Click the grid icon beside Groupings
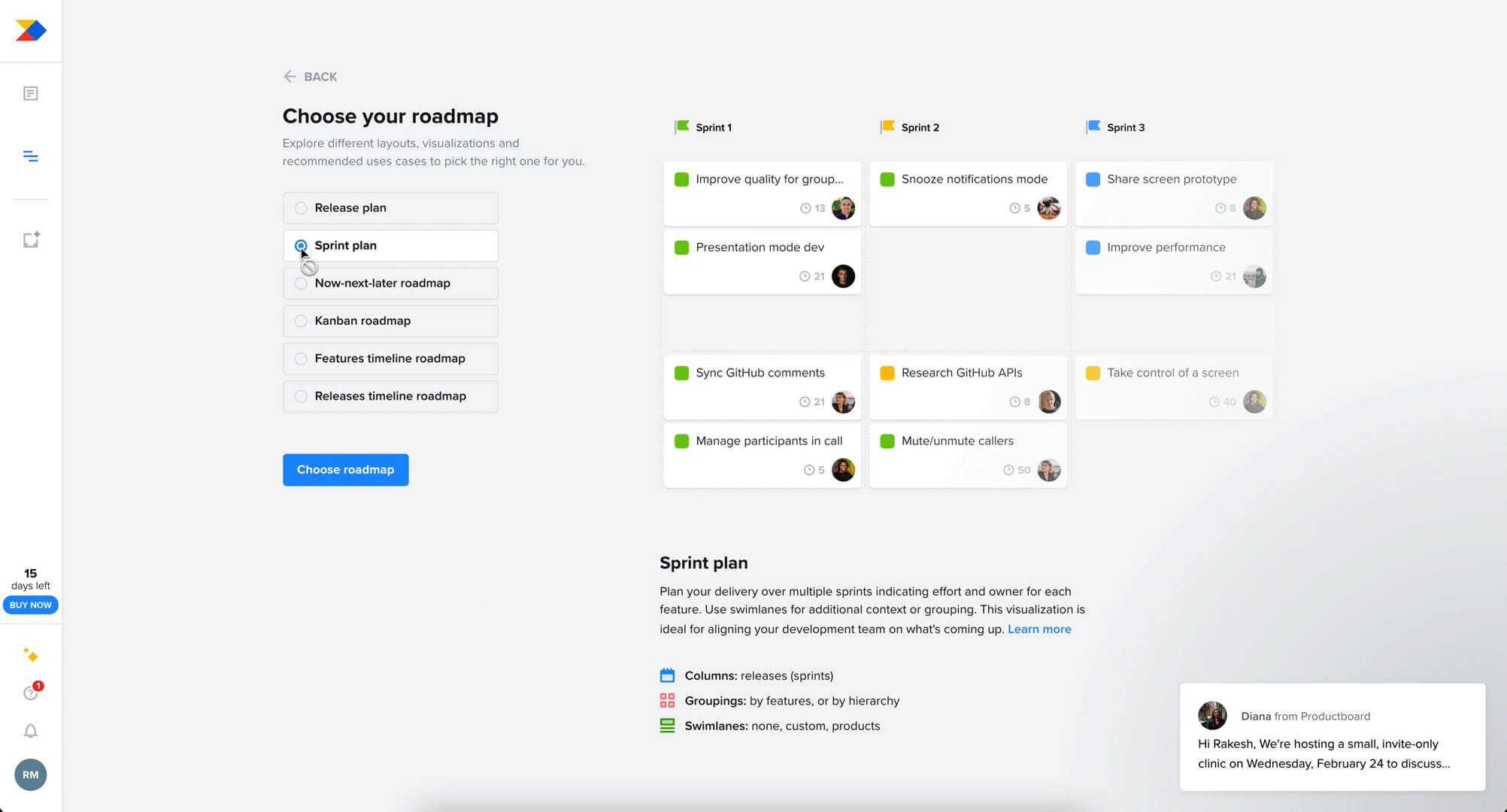 pos(667,700)
